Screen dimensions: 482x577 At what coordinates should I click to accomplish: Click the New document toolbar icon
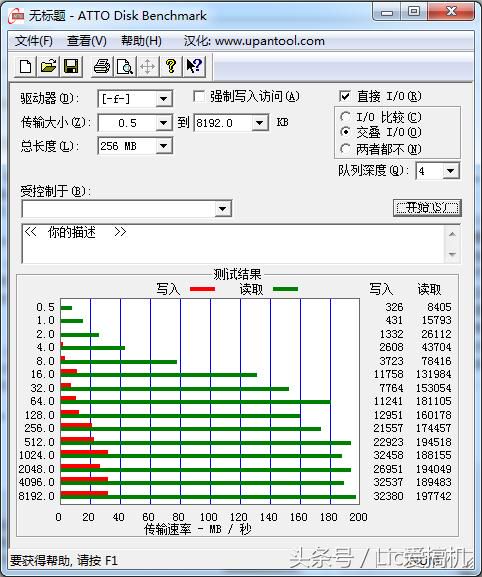(25, 67)
